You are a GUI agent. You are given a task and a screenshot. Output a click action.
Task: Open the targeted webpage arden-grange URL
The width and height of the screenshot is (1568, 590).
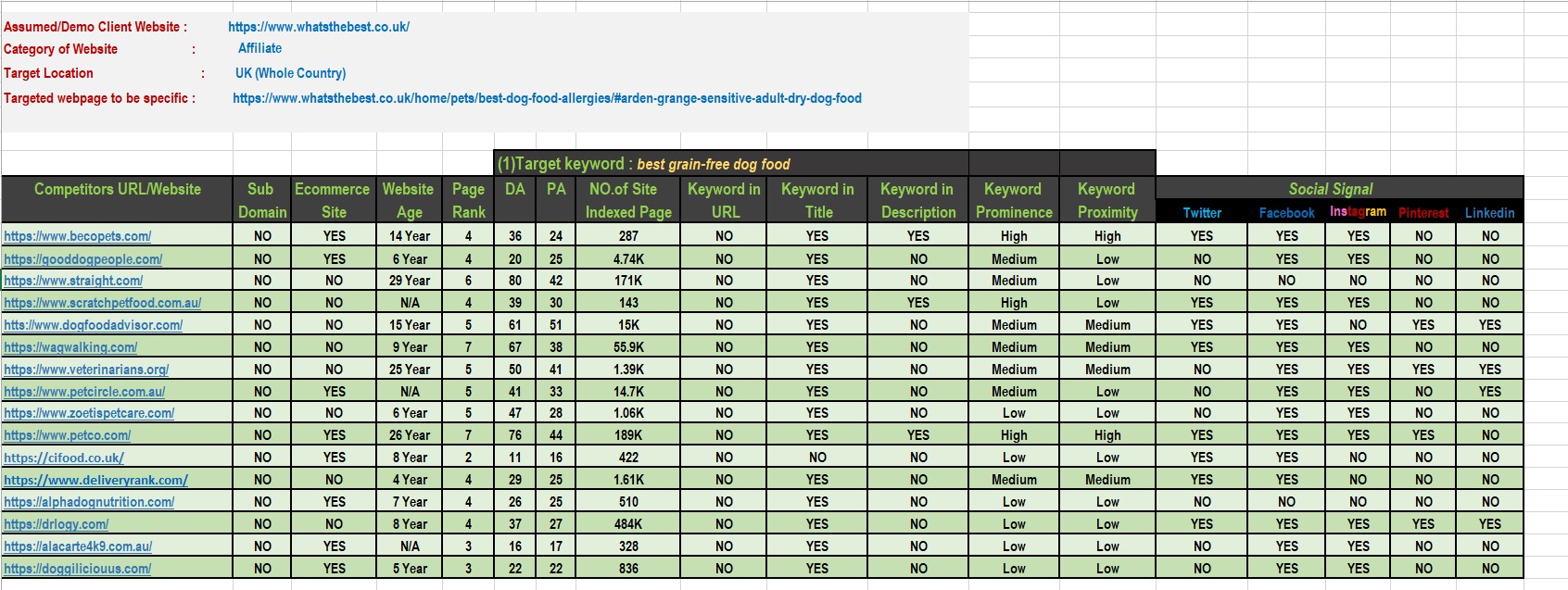click(x=547, y=98)
